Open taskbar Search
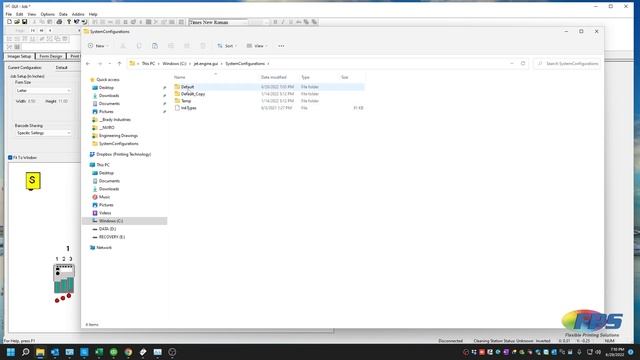This screenshot has width=640, height=360. click(x=25, y=352)
